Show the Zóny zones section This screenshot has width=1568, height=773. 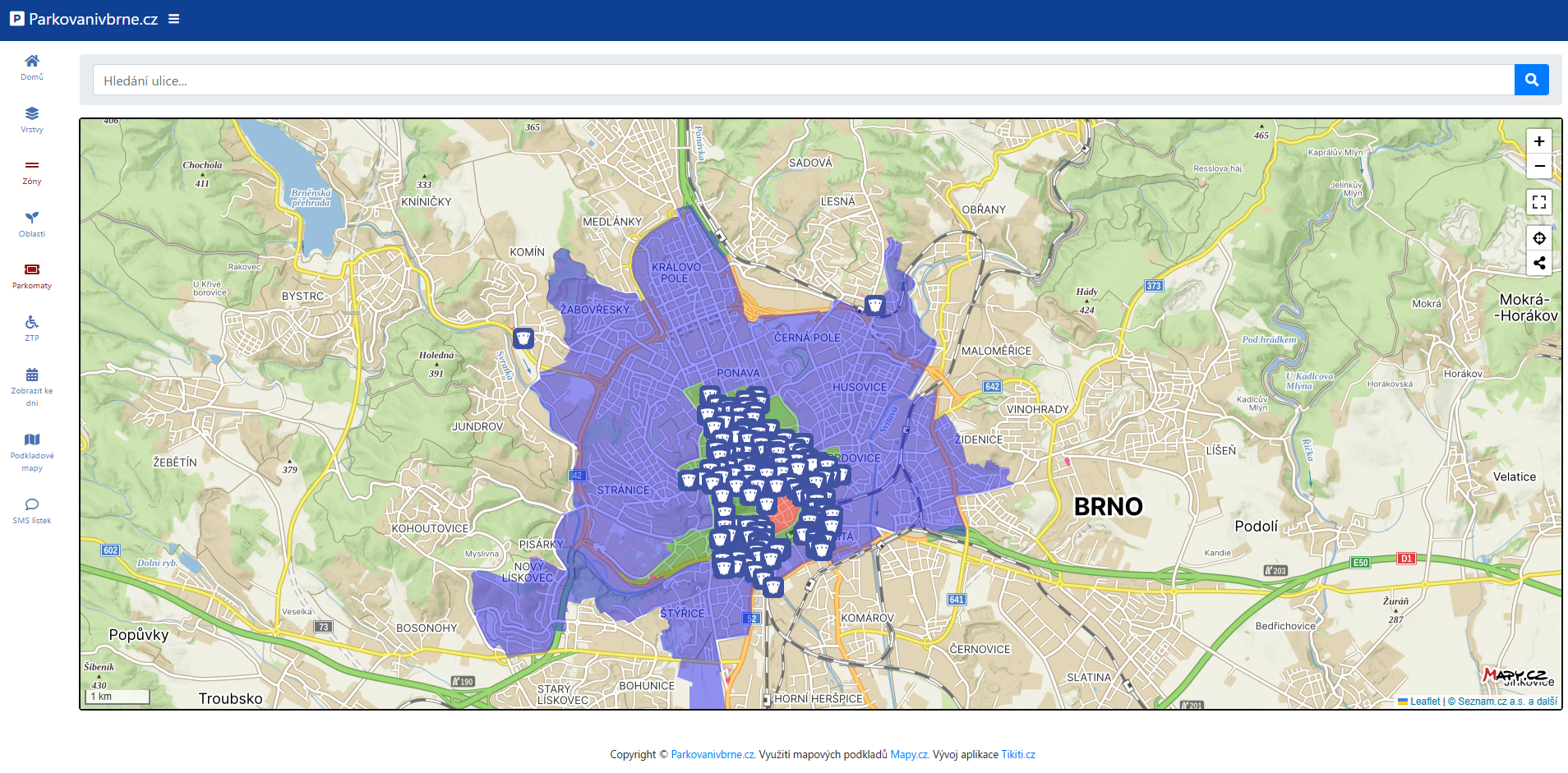[x=32, y=173]
